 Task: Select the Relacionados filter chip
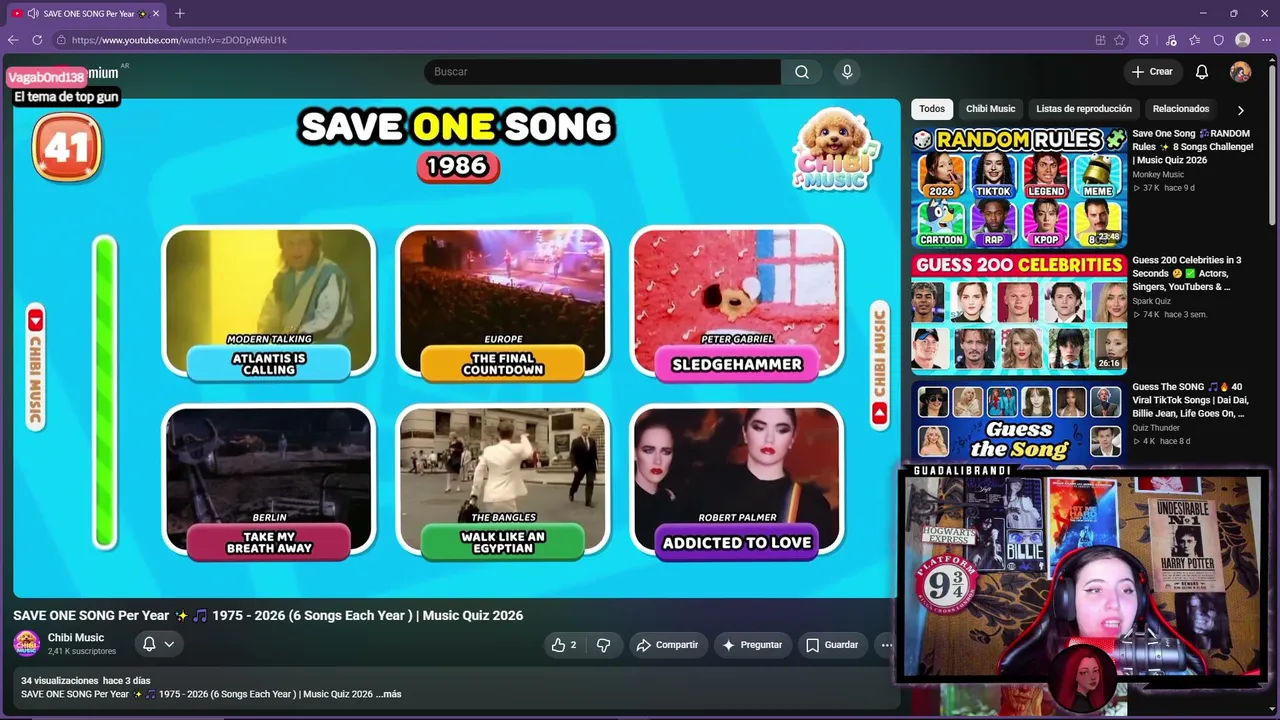pyautogui.click(x=1181, y=109)
